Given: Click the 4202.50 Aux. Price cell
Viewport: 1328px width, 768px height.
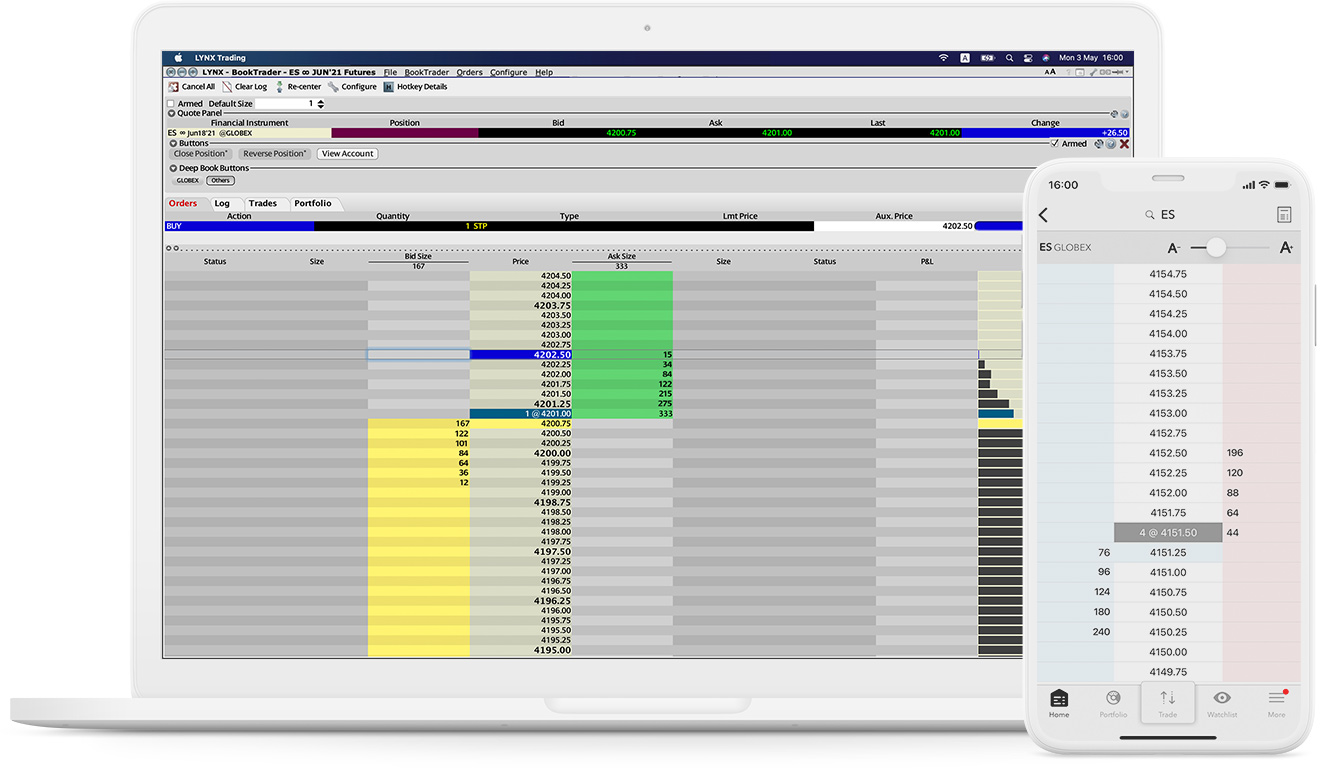Looking at the screenshot, I should (894, 226).
